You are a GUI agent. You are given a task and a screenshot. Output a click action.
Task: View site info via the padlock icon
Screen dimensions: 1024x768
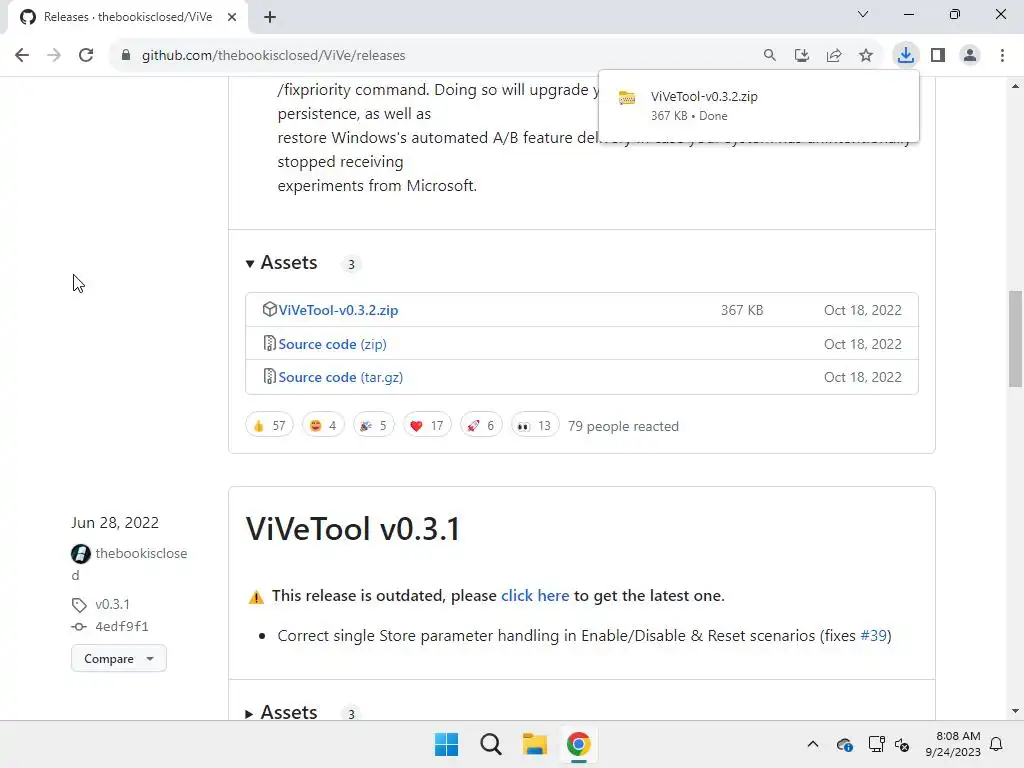(x=126, y=56)
